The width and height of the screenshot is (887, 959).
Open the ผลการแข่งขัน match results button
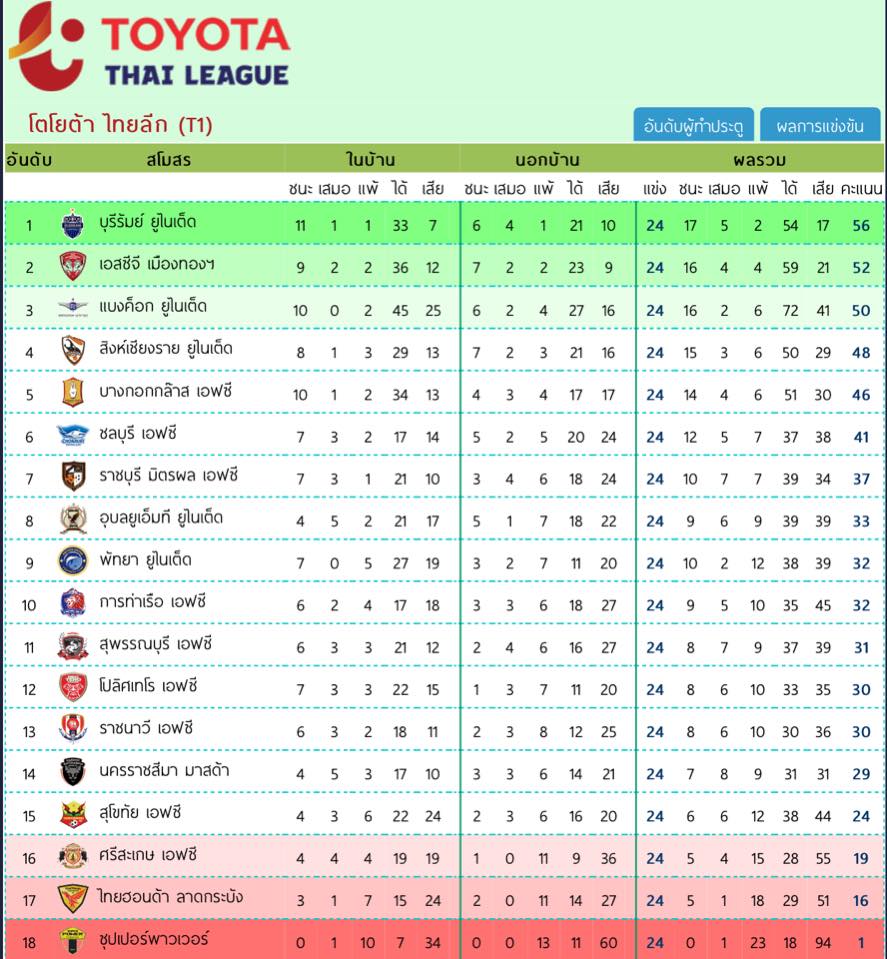pos(820,125)
